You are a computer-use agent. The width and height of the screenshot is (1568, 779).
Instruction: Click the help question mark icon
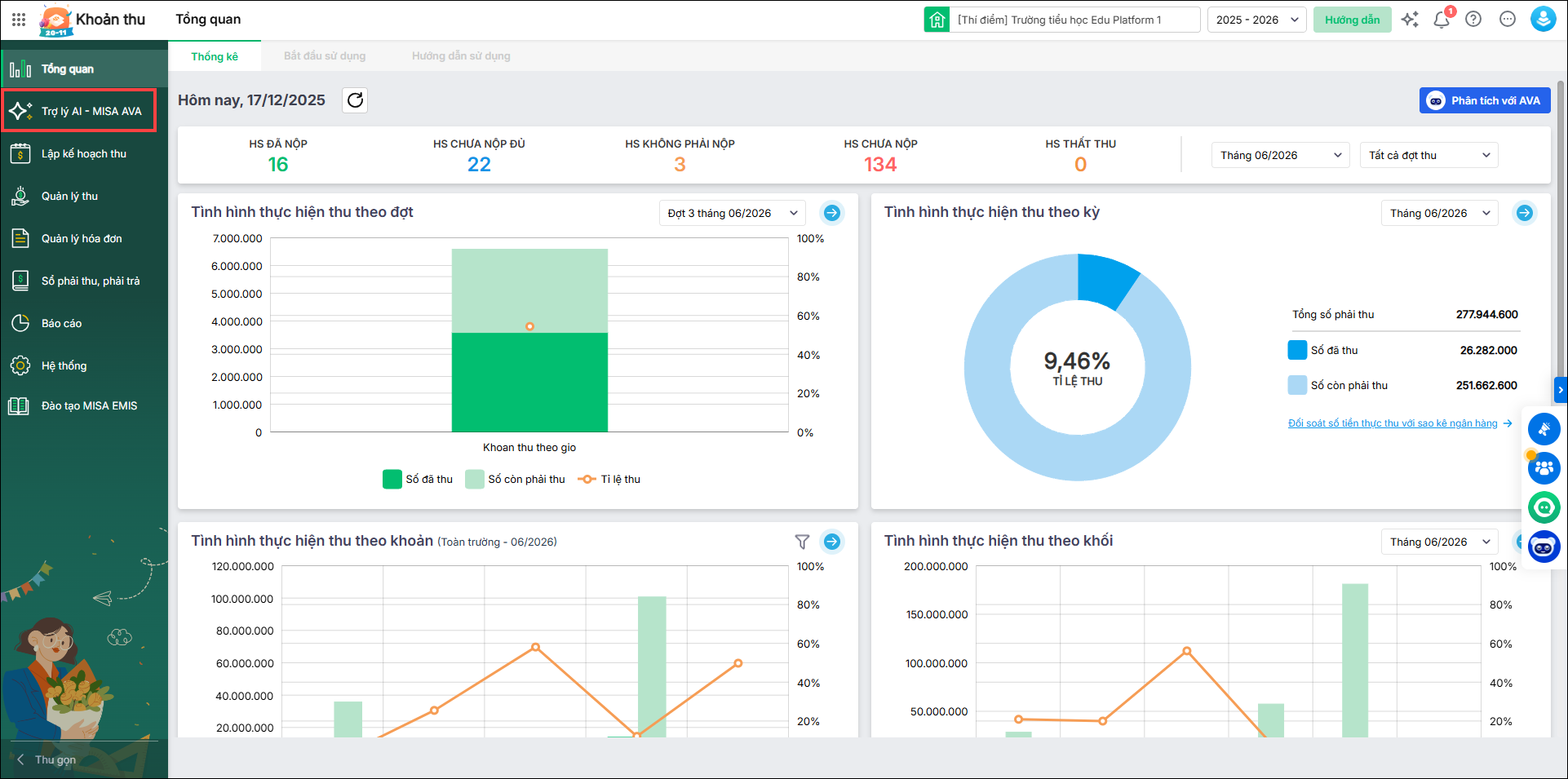[x=1473, y=20]
